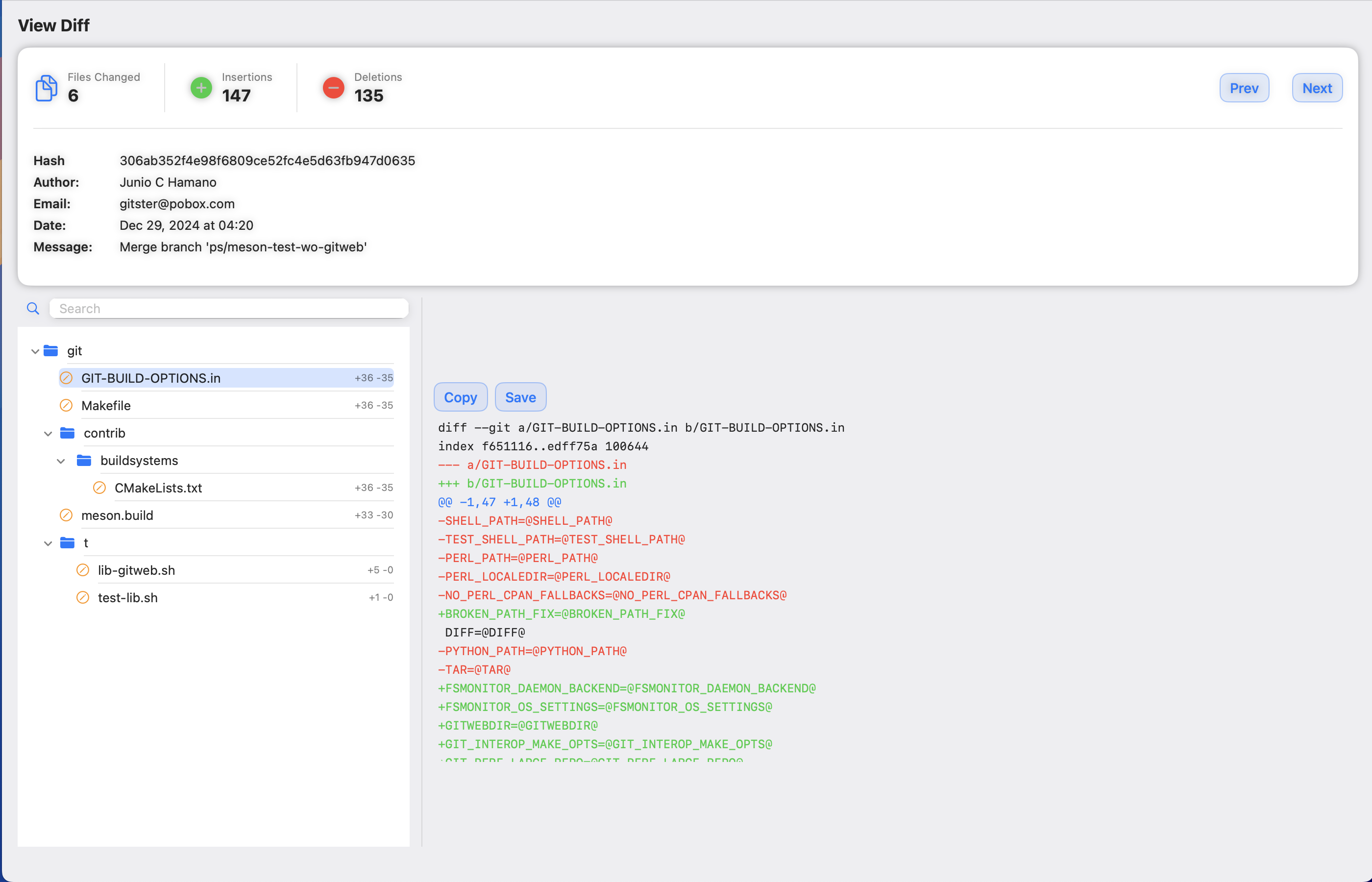Screen dimensions: 1372x882
Task: Click the search magnifier icon
Action: 33,308
